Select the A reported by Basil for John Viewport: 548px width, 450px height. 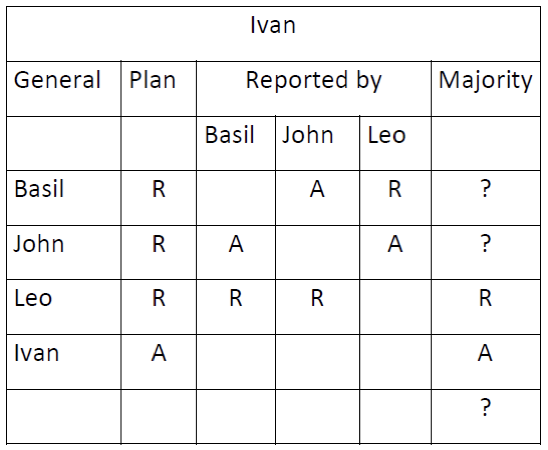coord(236,244)
